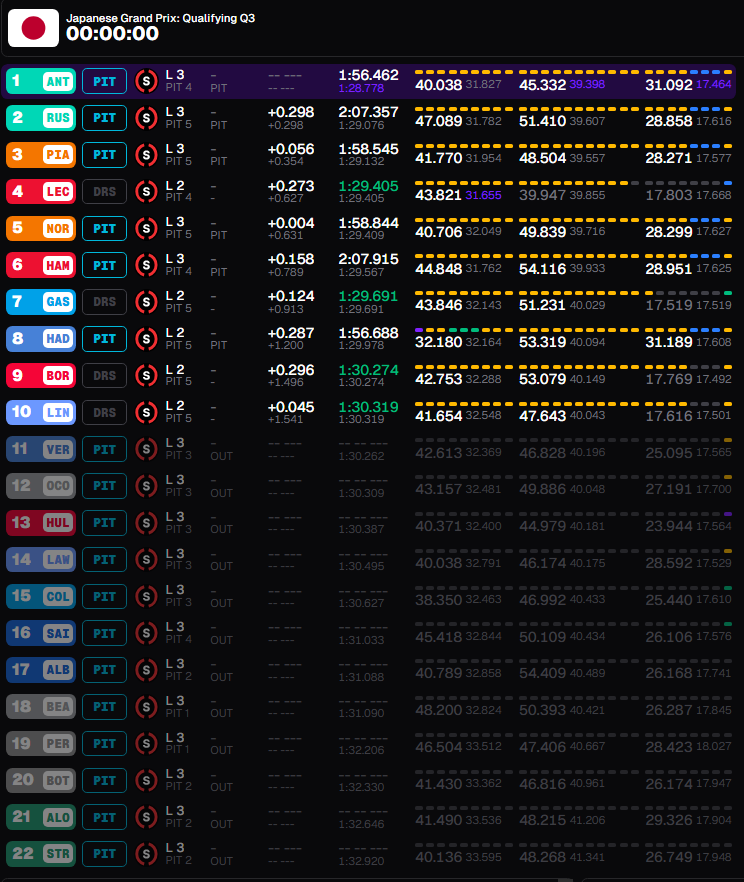Click ANT's purple best lap 1:28.778
Viewport: 744px width, 882px height.
click(x=361, y=88)
